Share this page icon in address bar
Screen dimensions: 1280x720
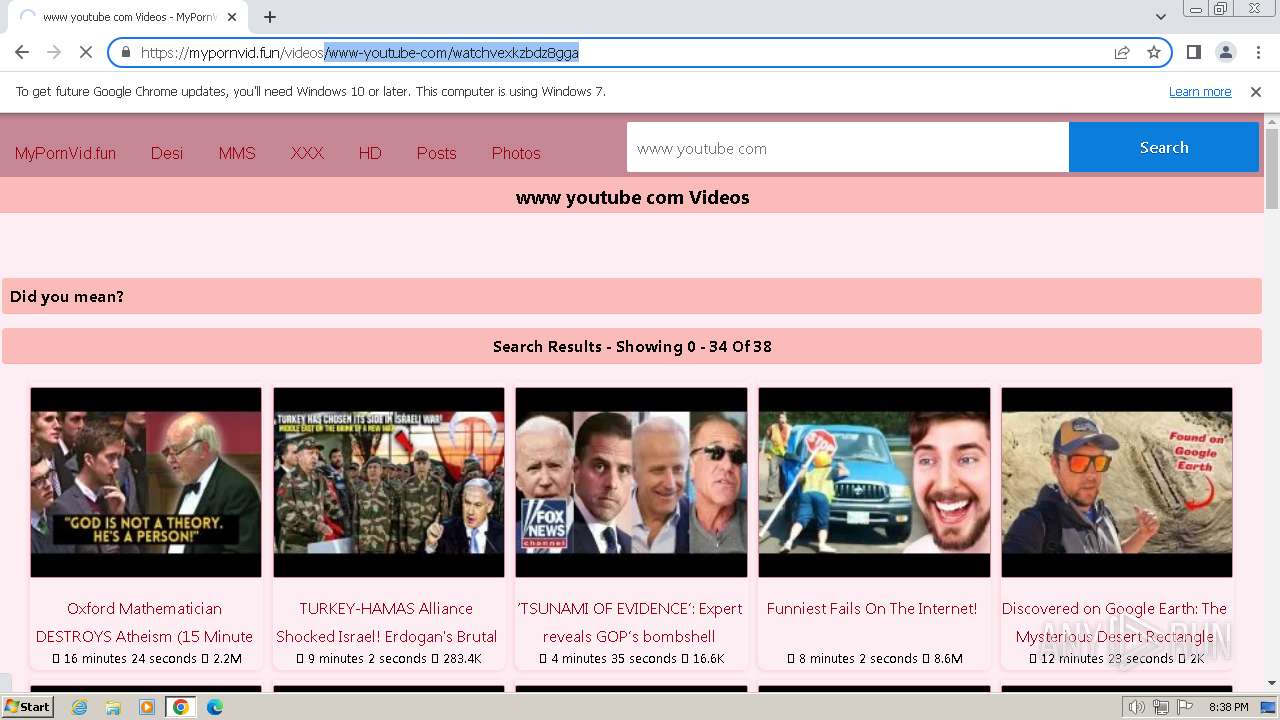coord(1122,52)
